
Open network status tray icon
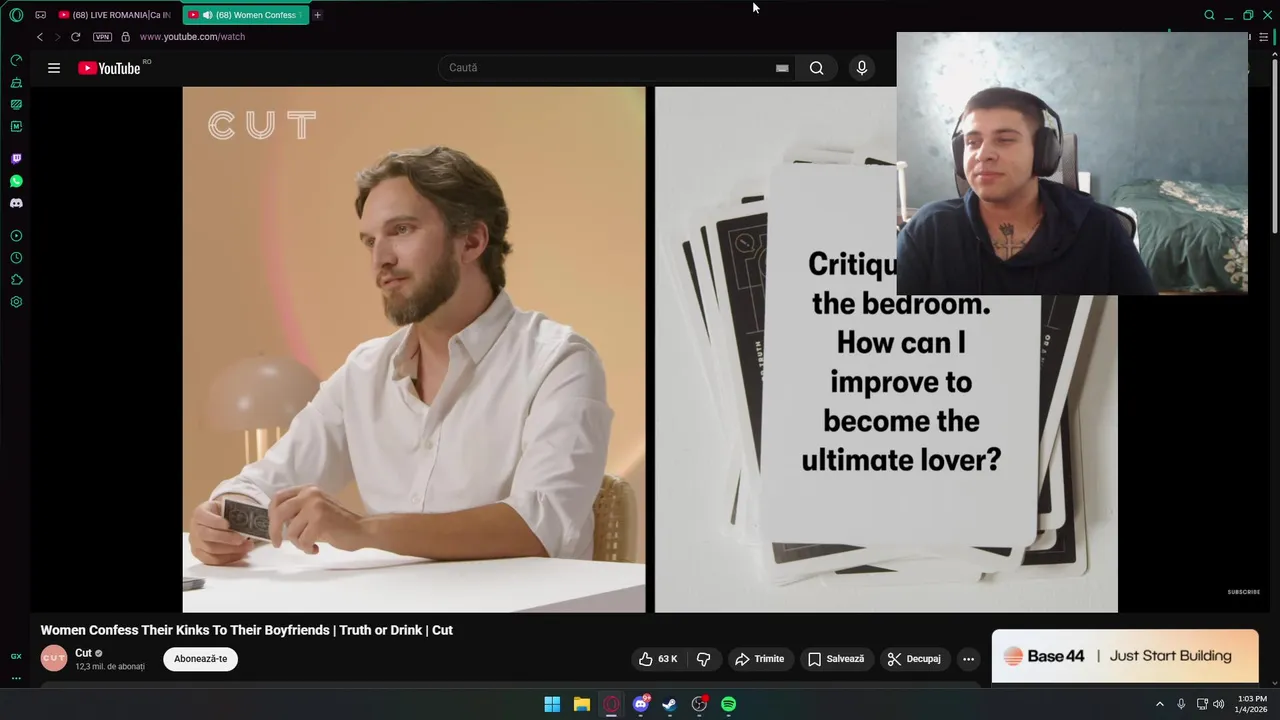[1202, 704]
